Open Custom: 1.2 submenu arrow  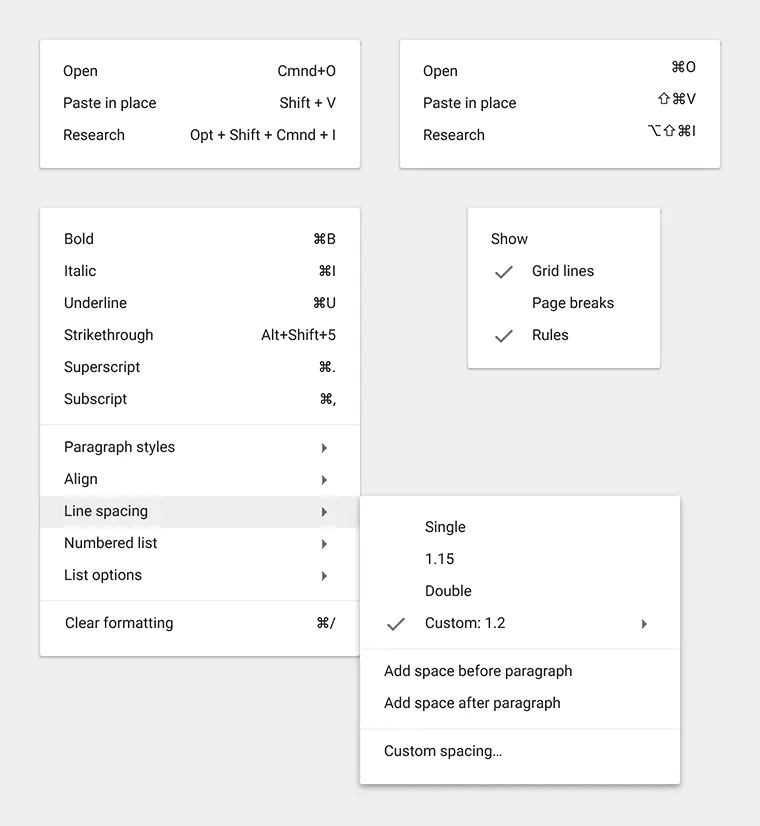(x=644, y=624)
